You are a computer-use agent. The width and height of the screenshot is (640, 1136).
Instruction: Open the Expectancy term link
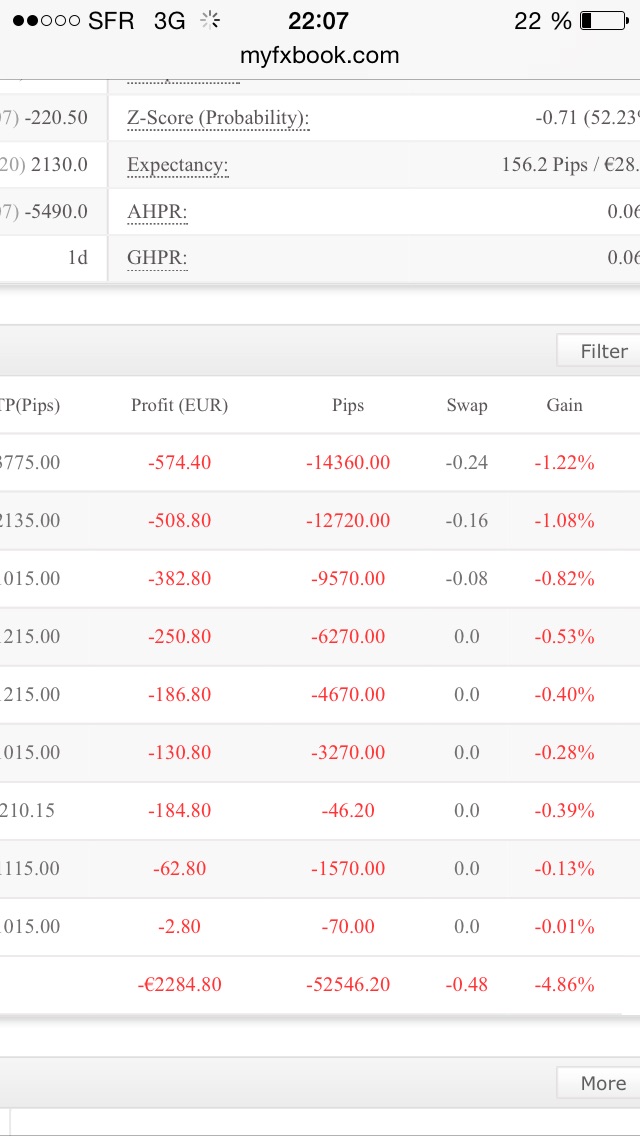click(x=178, y=165)
